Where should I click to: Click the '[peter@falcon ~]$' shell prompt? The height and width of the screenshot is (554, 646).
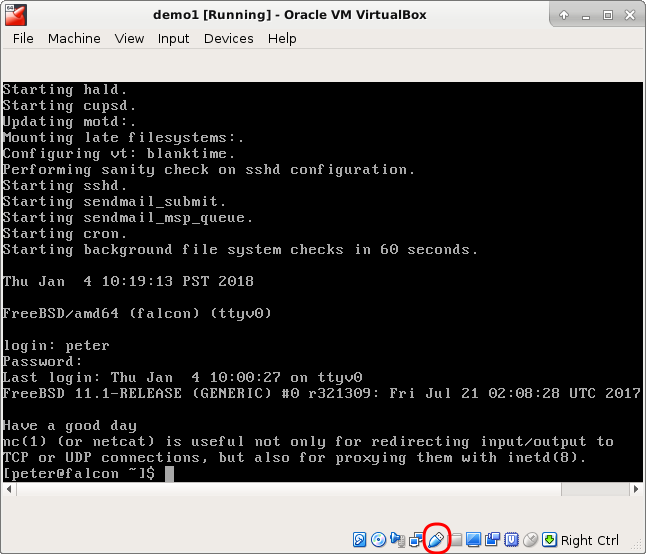(79, 473)
